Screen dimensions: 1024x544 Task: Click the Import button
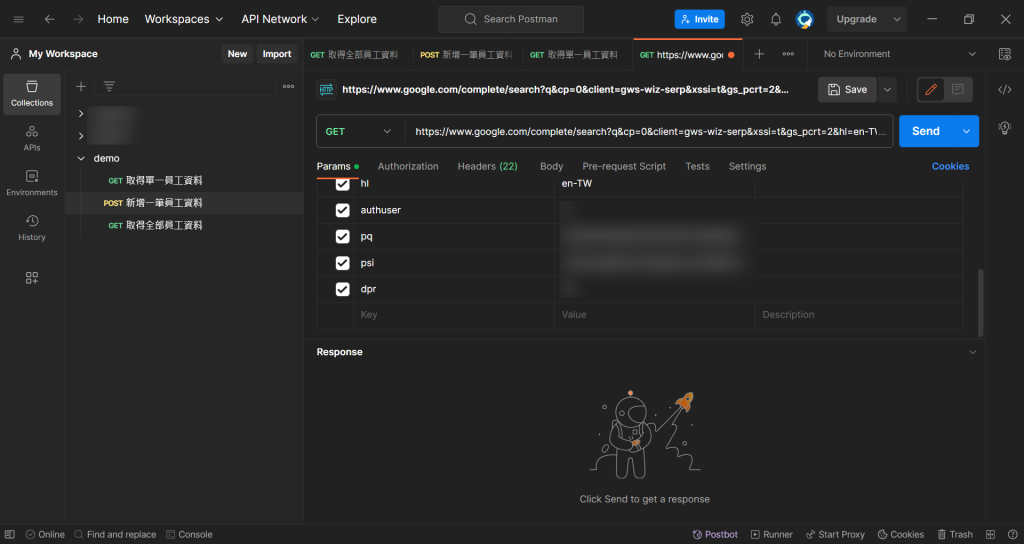click(277, 54)
